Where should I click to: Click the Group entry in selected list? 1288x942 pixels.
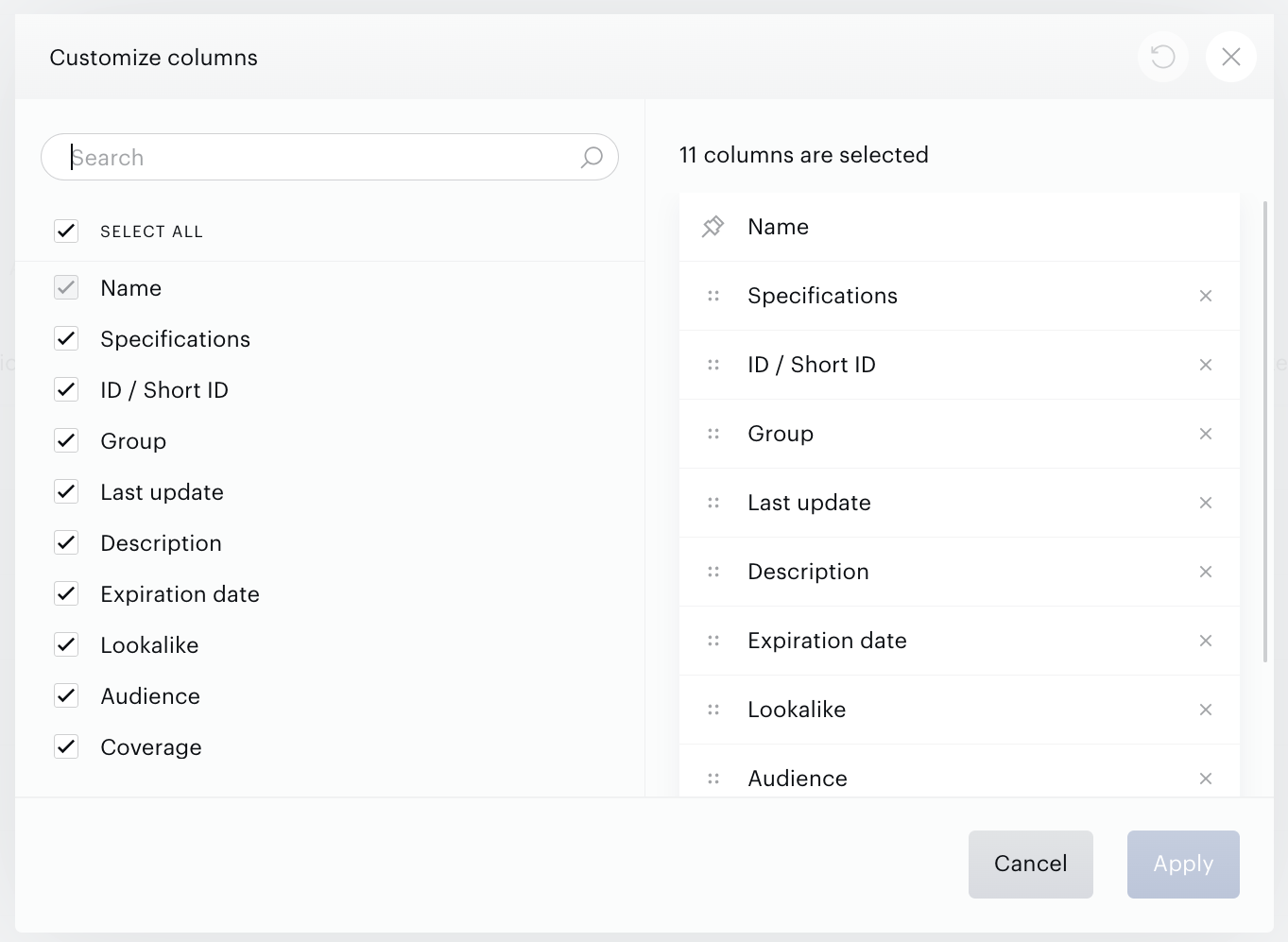tap(959, 434)
